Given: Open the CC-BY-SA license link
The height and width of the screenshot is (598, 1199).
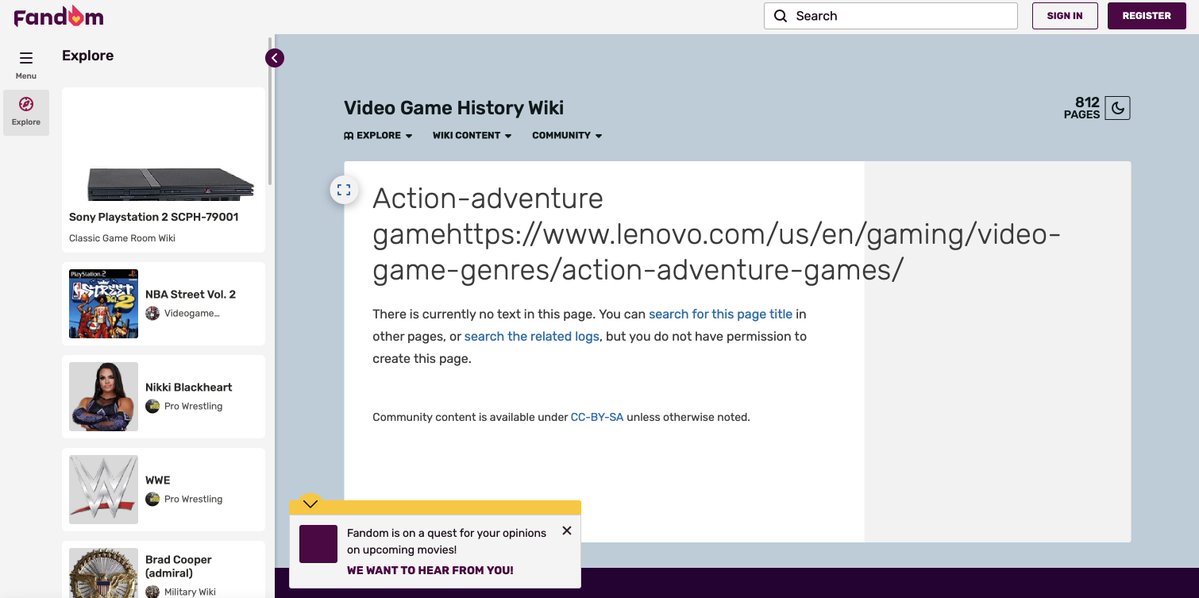Looking at the screenshot, I should (597, 418).
